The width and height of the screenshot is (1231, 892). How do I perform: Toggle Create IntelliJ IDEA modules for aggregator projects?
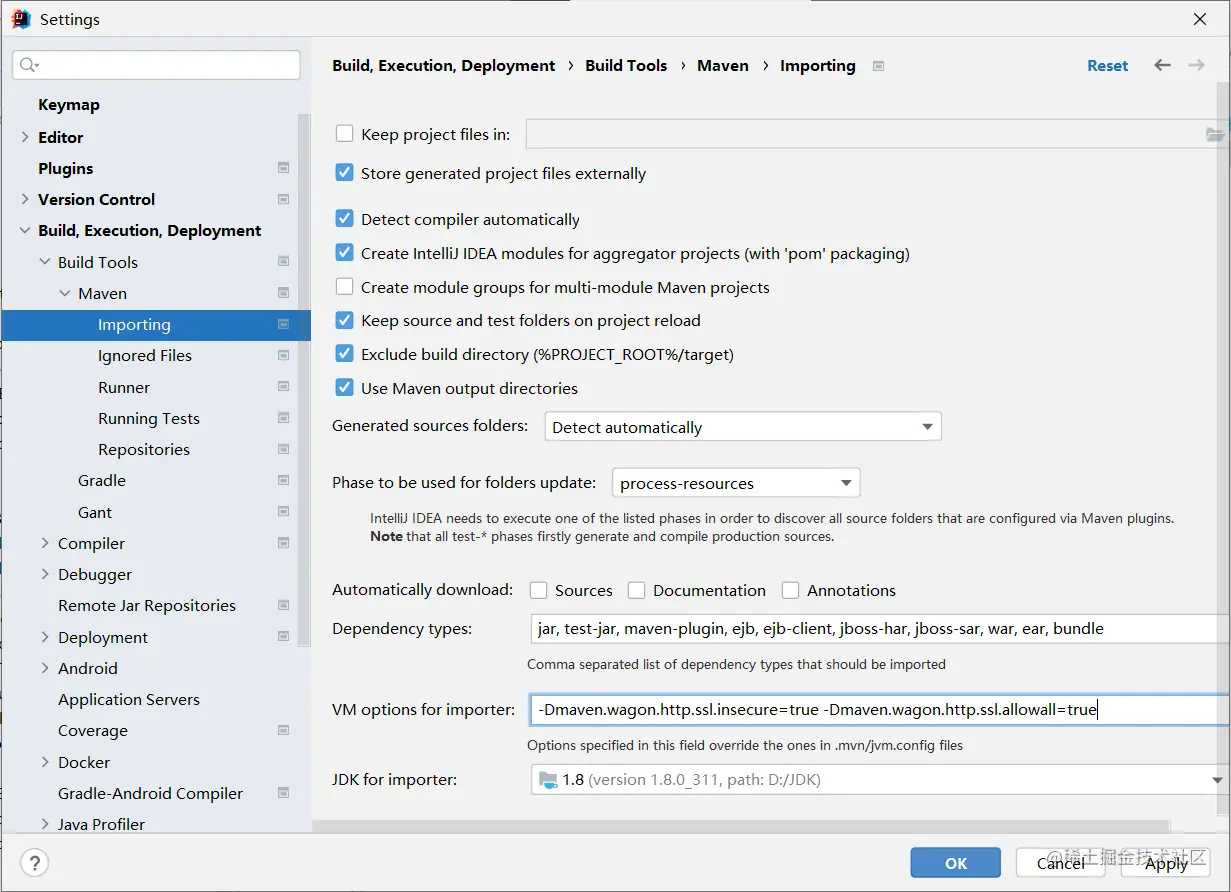(x=344, y=253)
